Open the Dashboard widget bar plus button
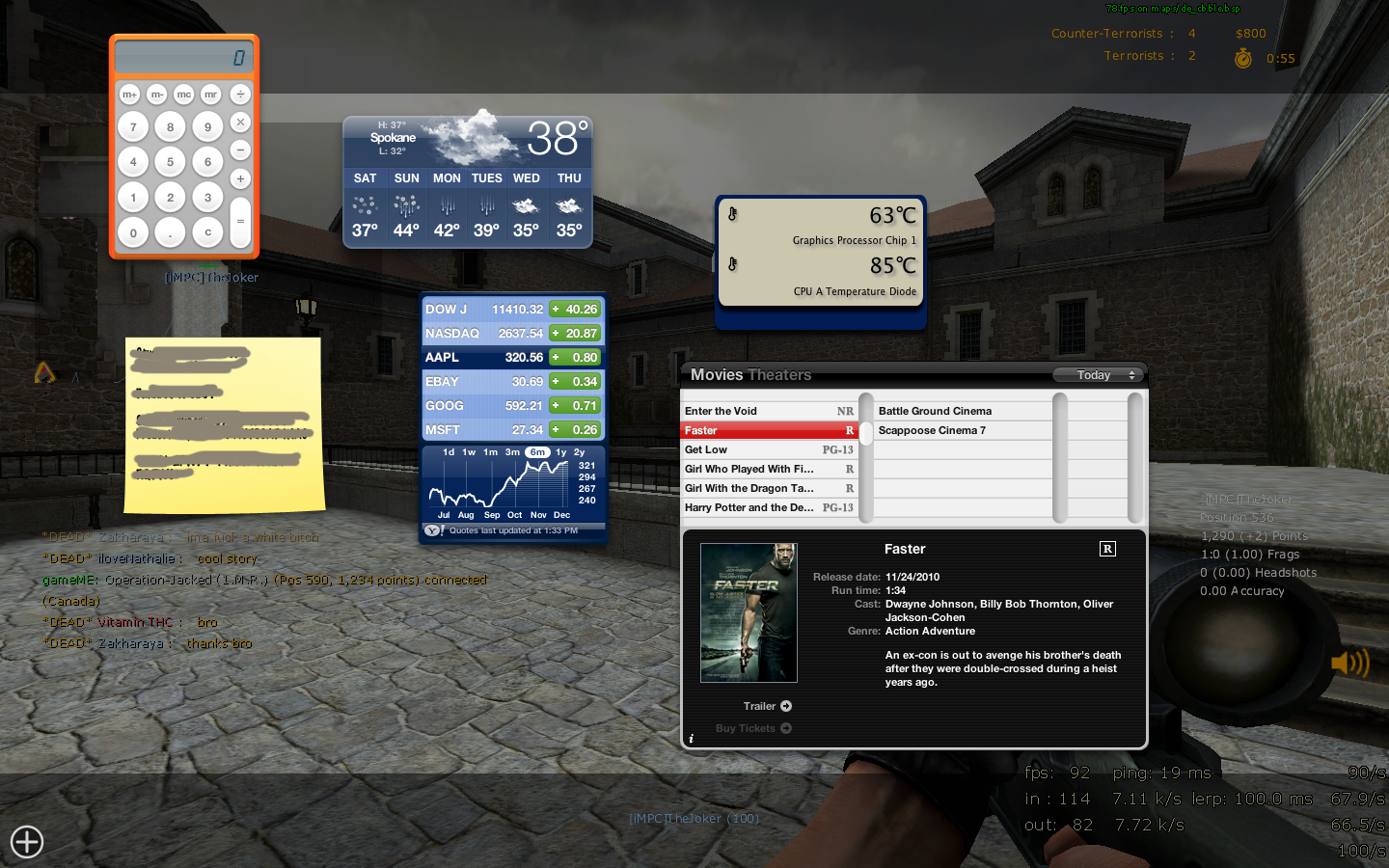 pos(27,842)
